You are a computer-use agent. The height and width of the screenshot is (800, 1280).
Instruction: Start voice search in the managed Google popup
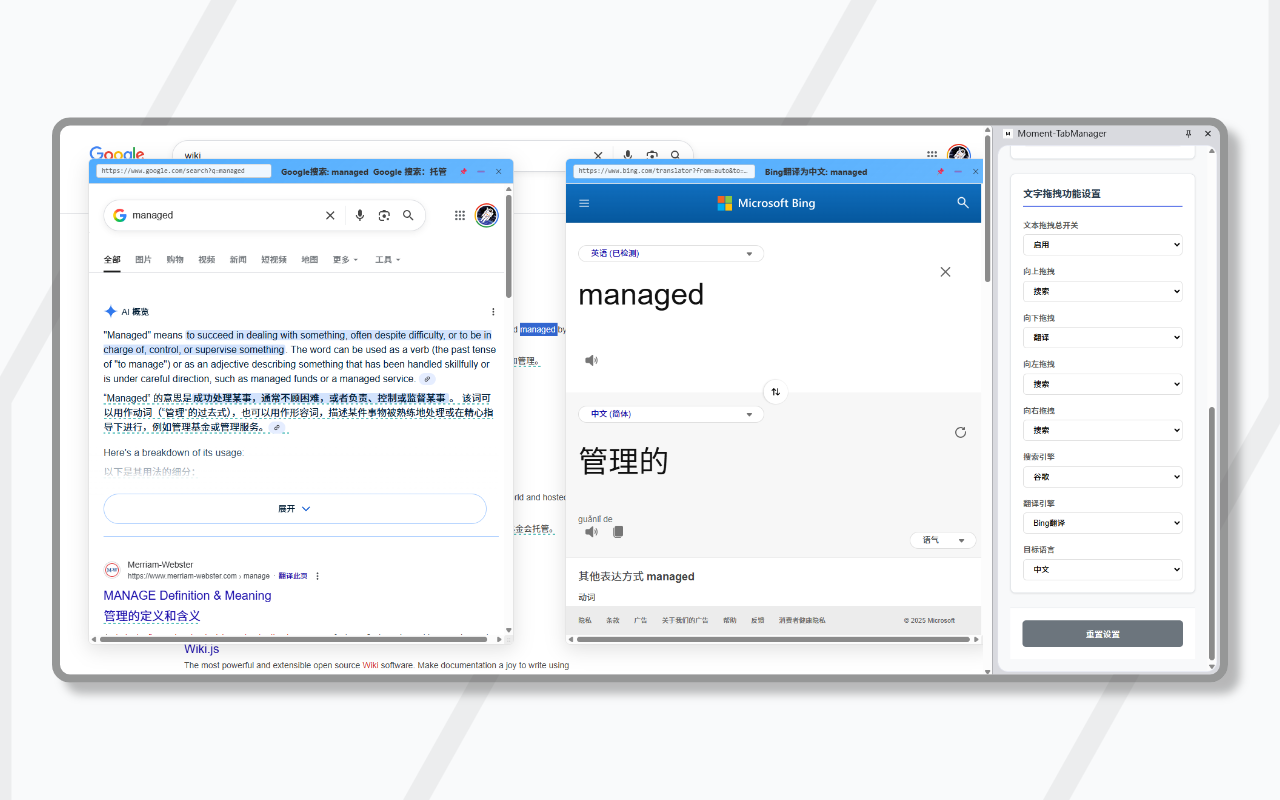(x=360, y=215)
